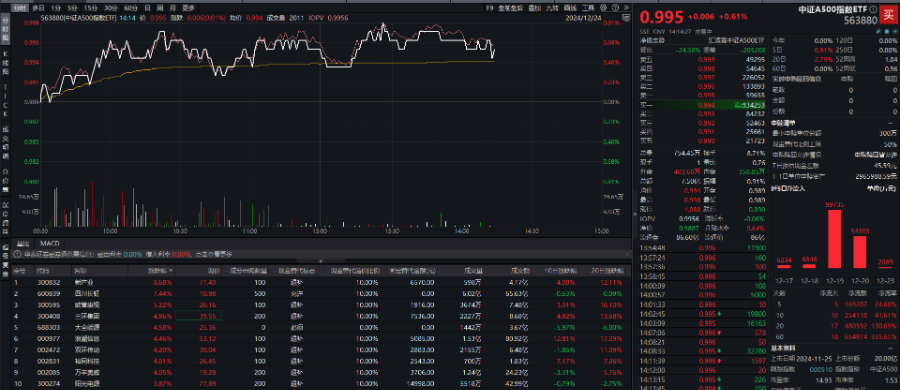Viewport: 900px width, 390px height.
Task: Switch chart to 60分 period
Action: point(131,8)
